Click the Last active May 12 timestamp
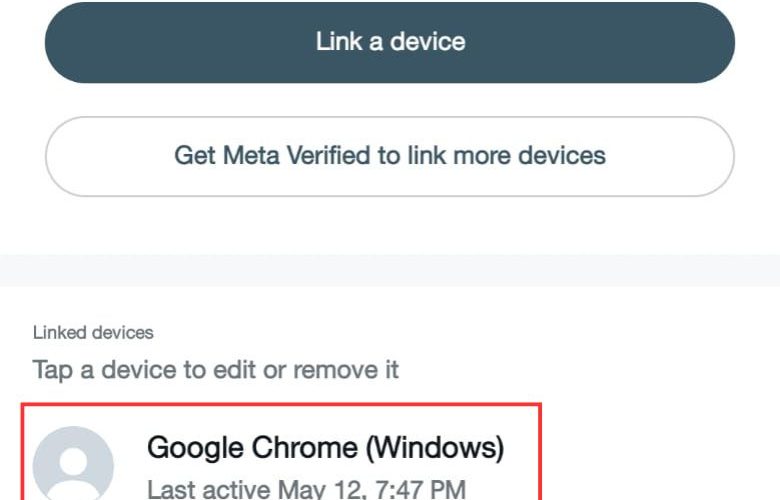 coord(306,489)
